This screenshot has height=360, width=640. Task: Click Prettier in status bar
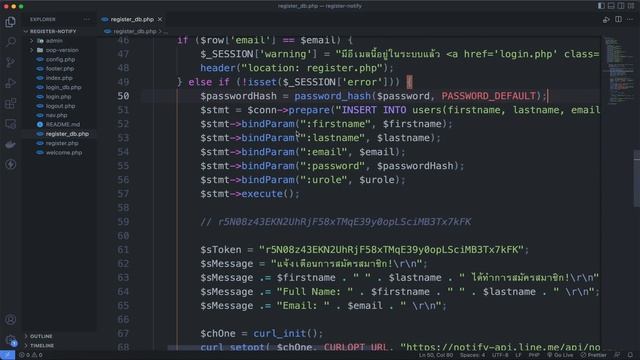pos(593,355)
